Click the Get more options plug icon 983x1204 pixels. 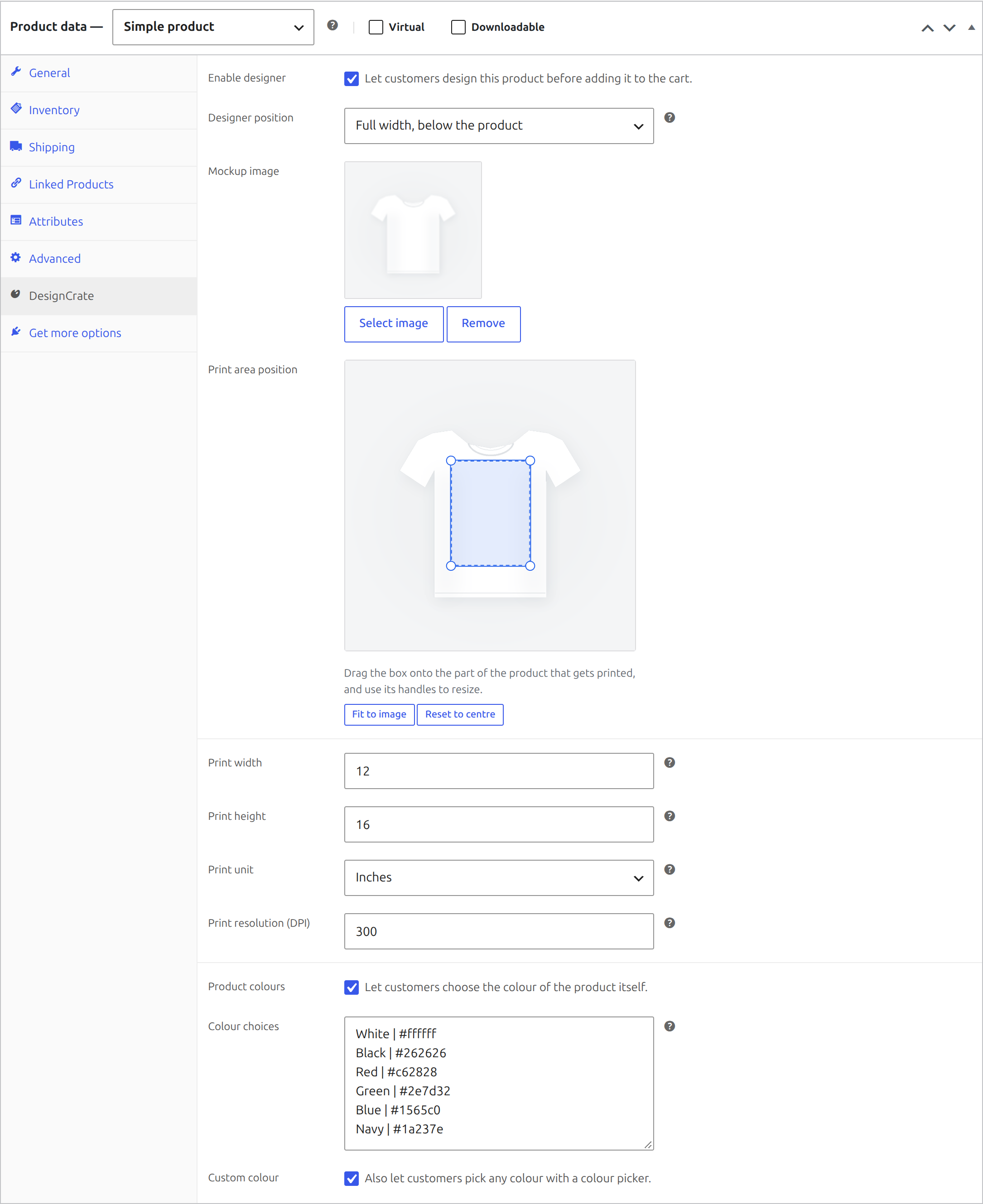16,332
